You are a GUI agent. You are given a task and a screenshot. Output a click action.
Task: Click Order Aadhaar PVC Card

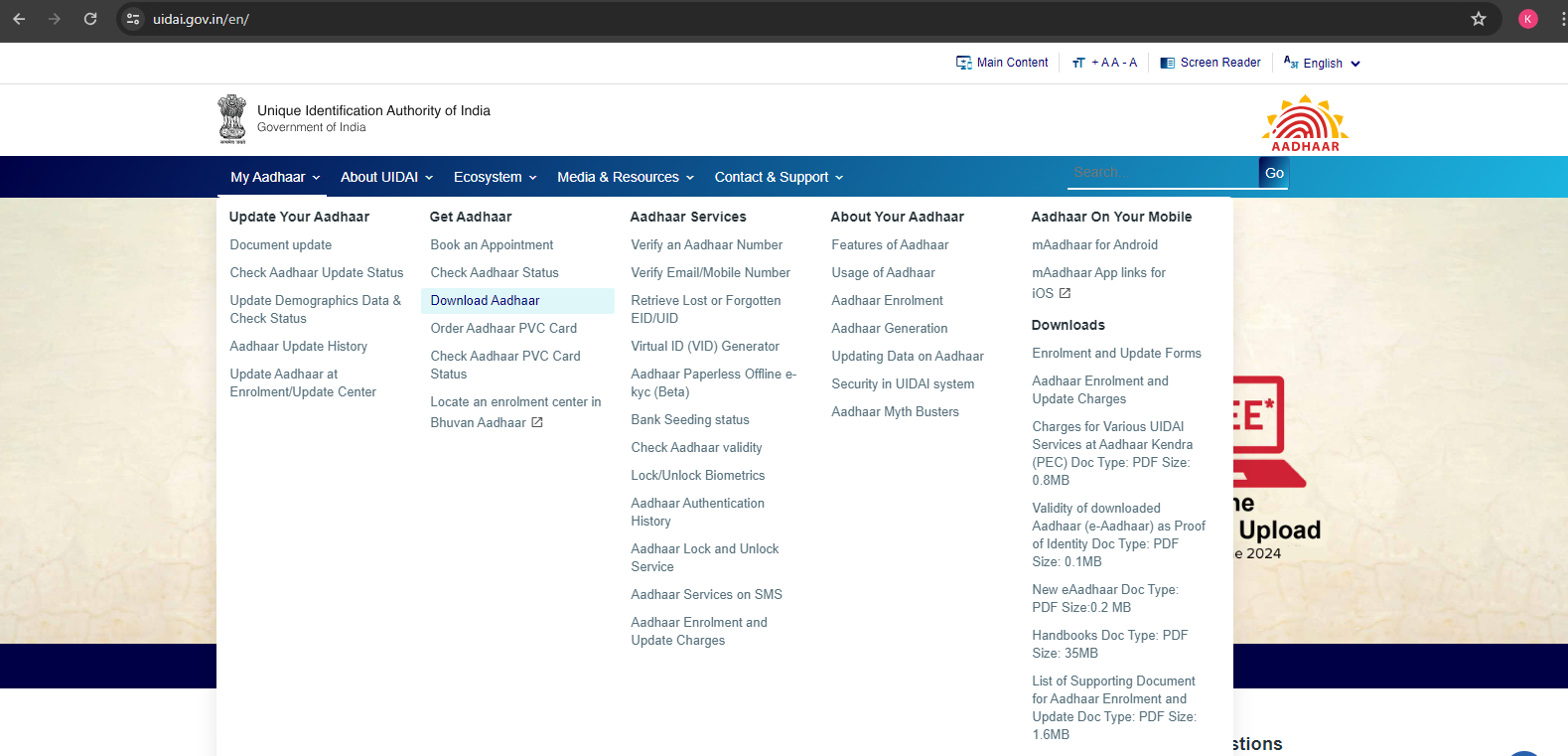[503, 328]
